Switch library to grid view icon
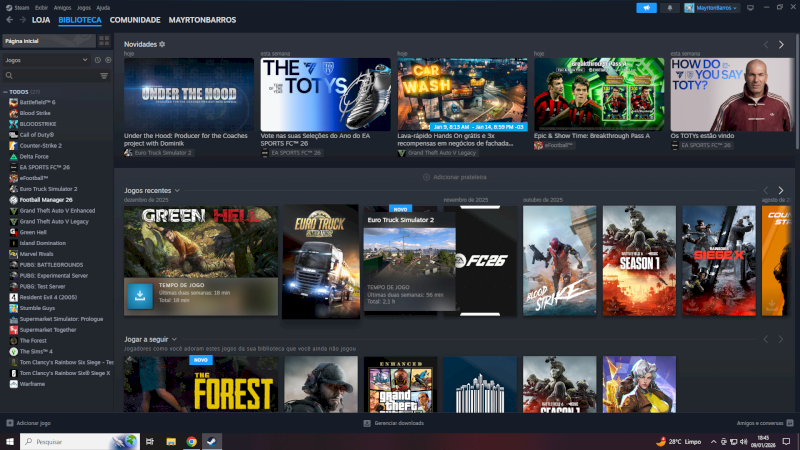 [x=104, y=41]
